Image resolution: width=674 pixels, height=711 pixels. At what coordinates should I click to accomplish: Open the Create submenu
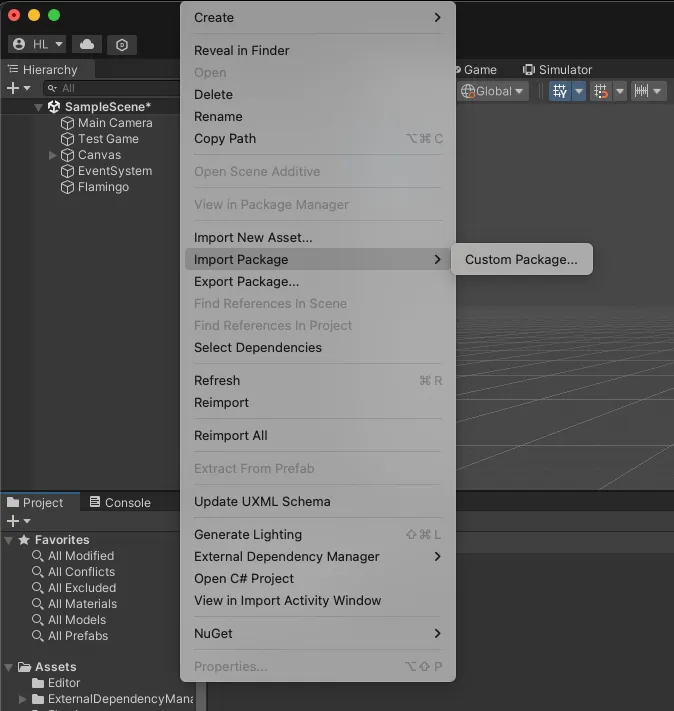point(317,18)
